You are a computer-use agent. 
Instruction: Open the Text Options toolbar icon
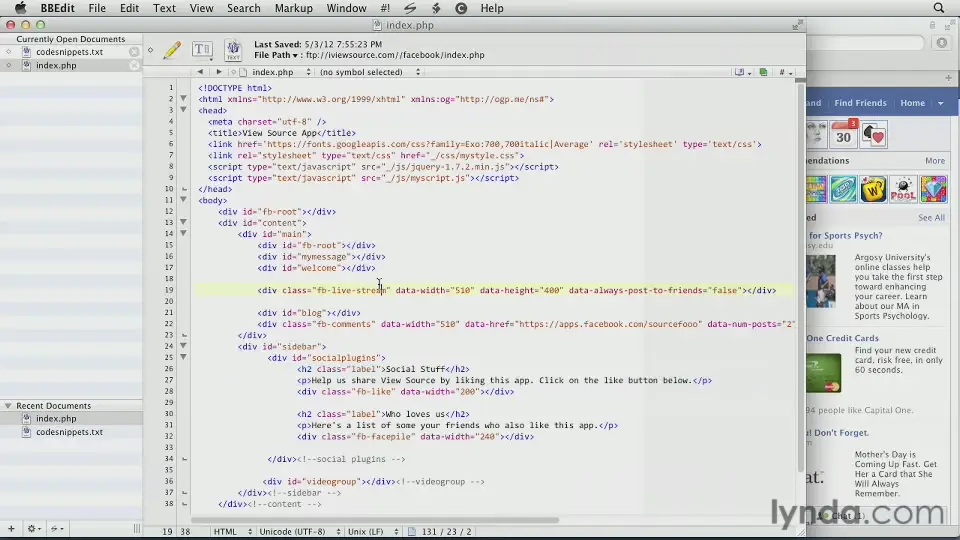202,49
